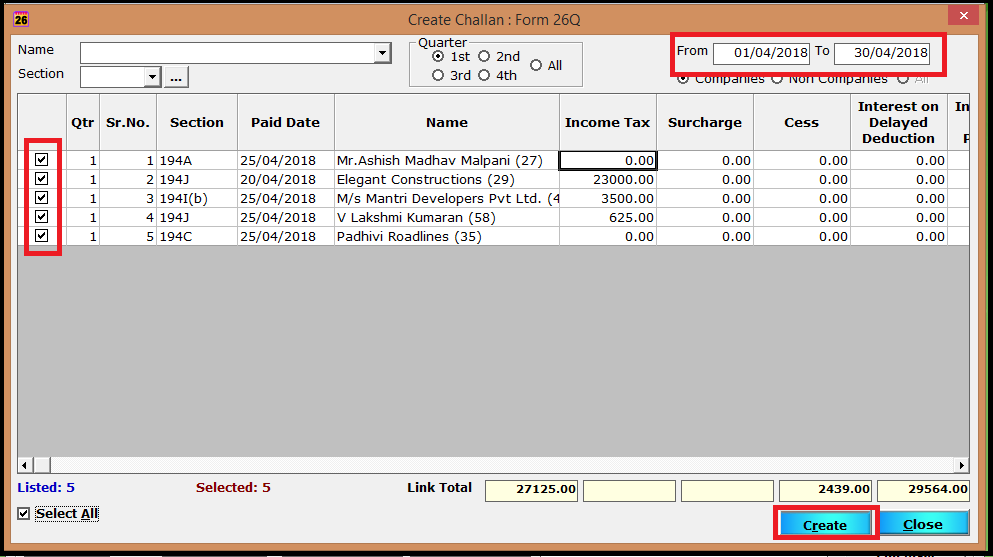Click Elegant Constructions (29) name cell

446,179
